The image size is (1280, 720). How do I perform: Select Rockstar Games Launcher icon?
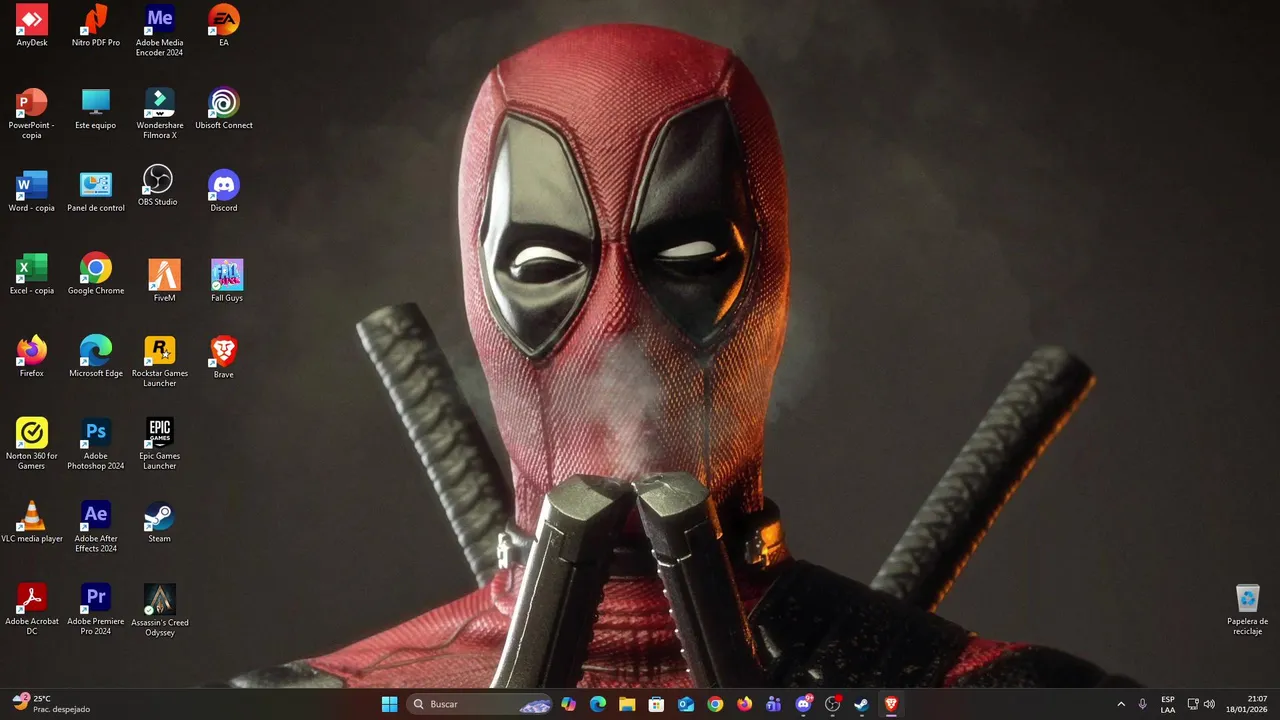(x=160, y=362)
